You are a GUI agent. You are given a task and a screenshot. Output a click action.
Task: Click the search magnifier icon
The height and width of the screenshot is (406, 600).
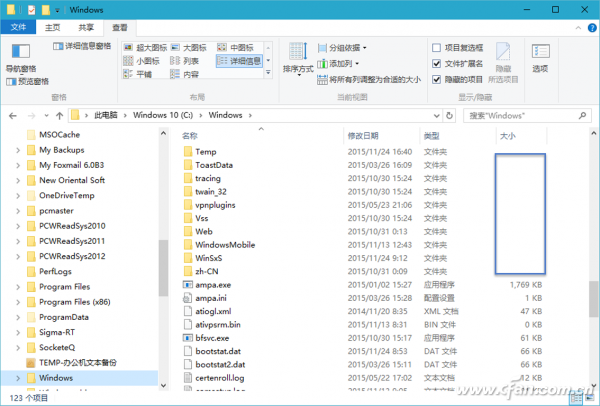(x=582, y=115)
